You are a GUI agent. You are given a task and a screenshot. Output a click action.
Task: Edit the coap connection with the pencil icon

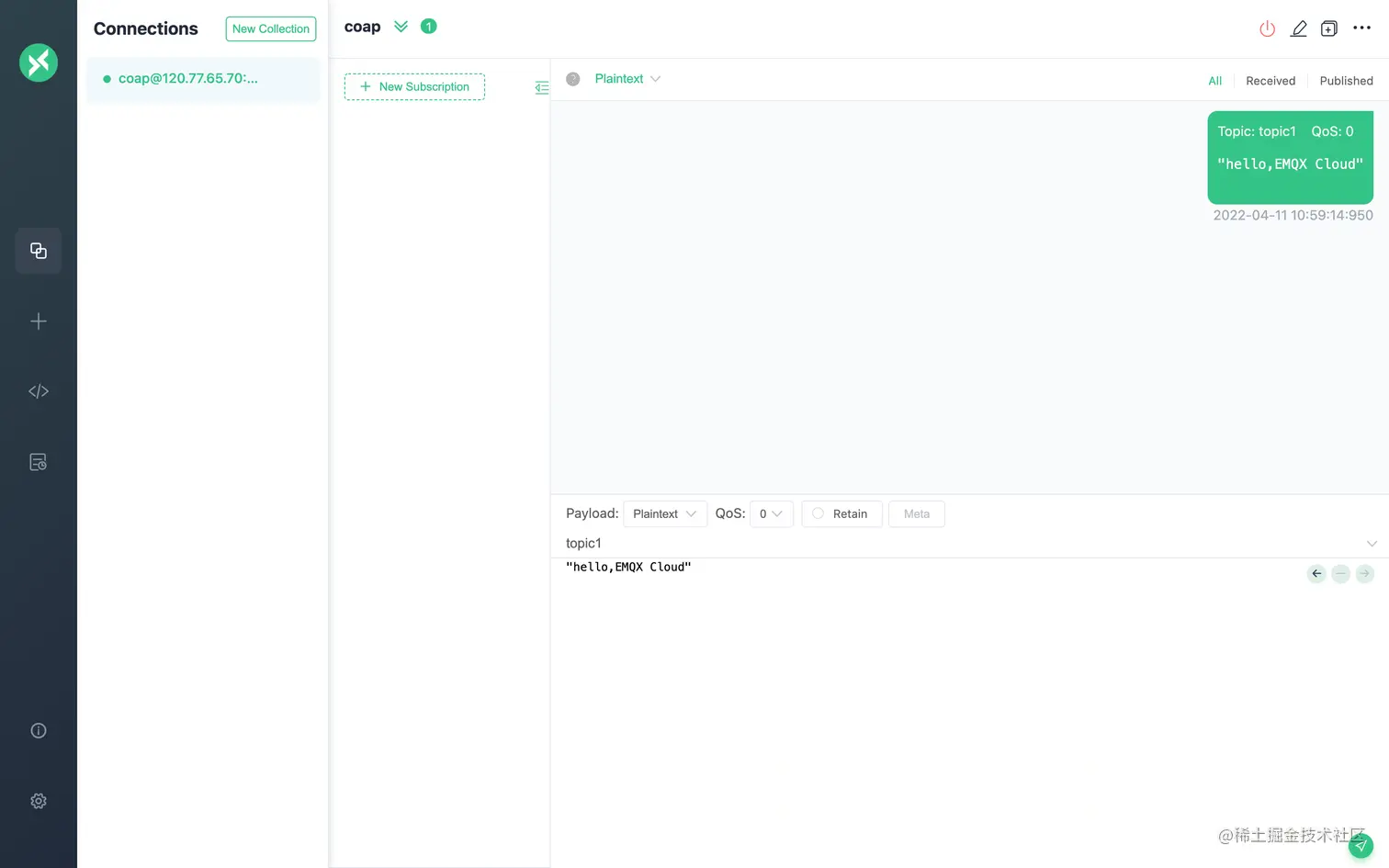tap(1298, 28)
